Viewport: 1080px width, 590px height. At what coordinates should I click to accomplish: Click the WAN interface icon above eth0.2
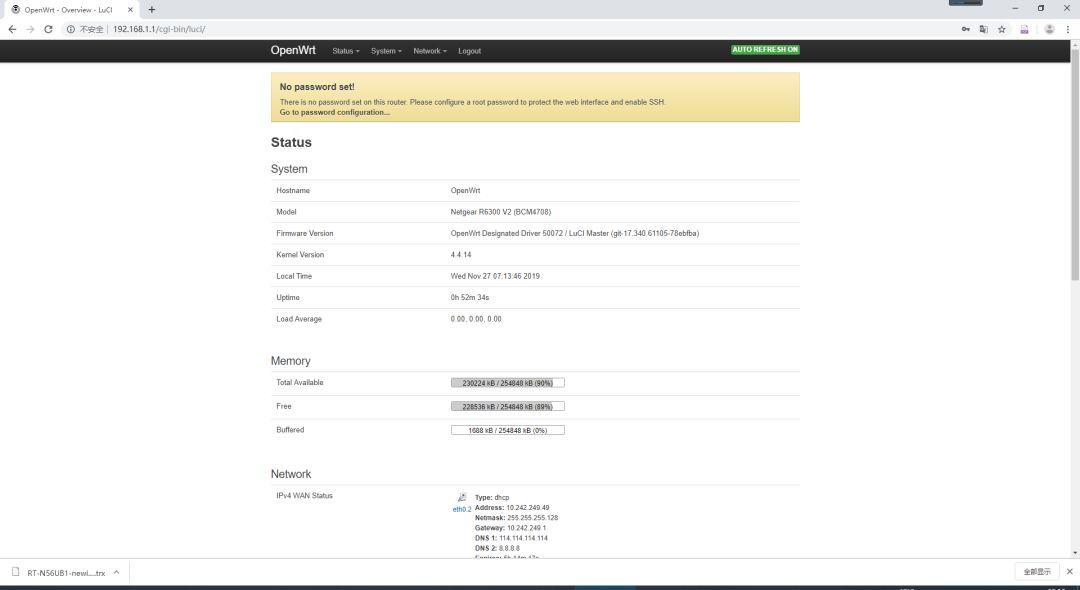tap(461, 498)
